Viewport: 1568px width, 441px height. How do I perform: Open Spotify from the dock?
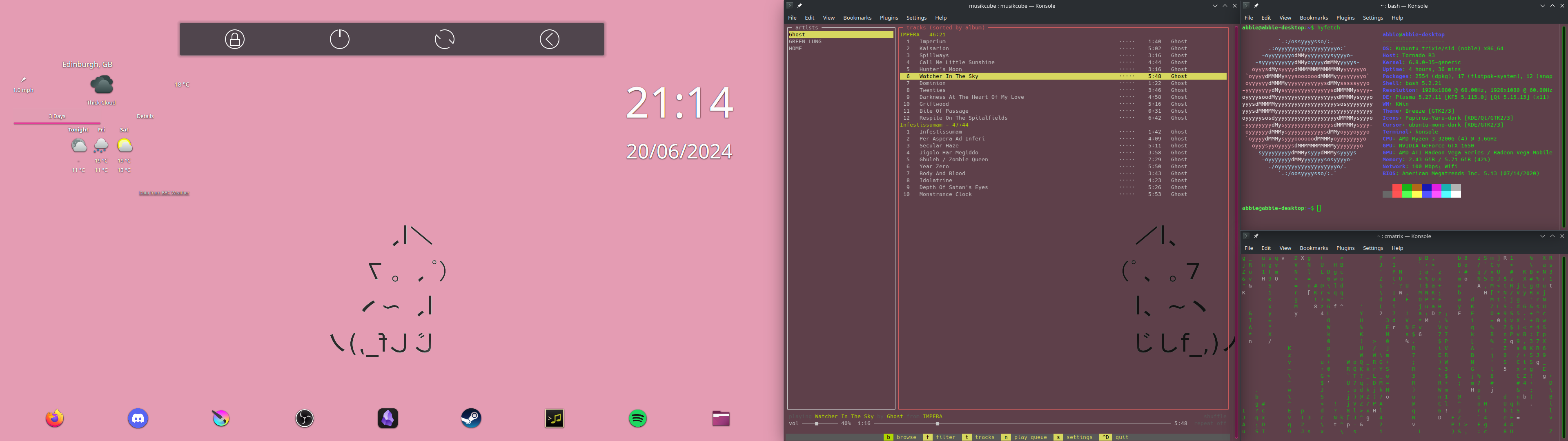(637, 419)
